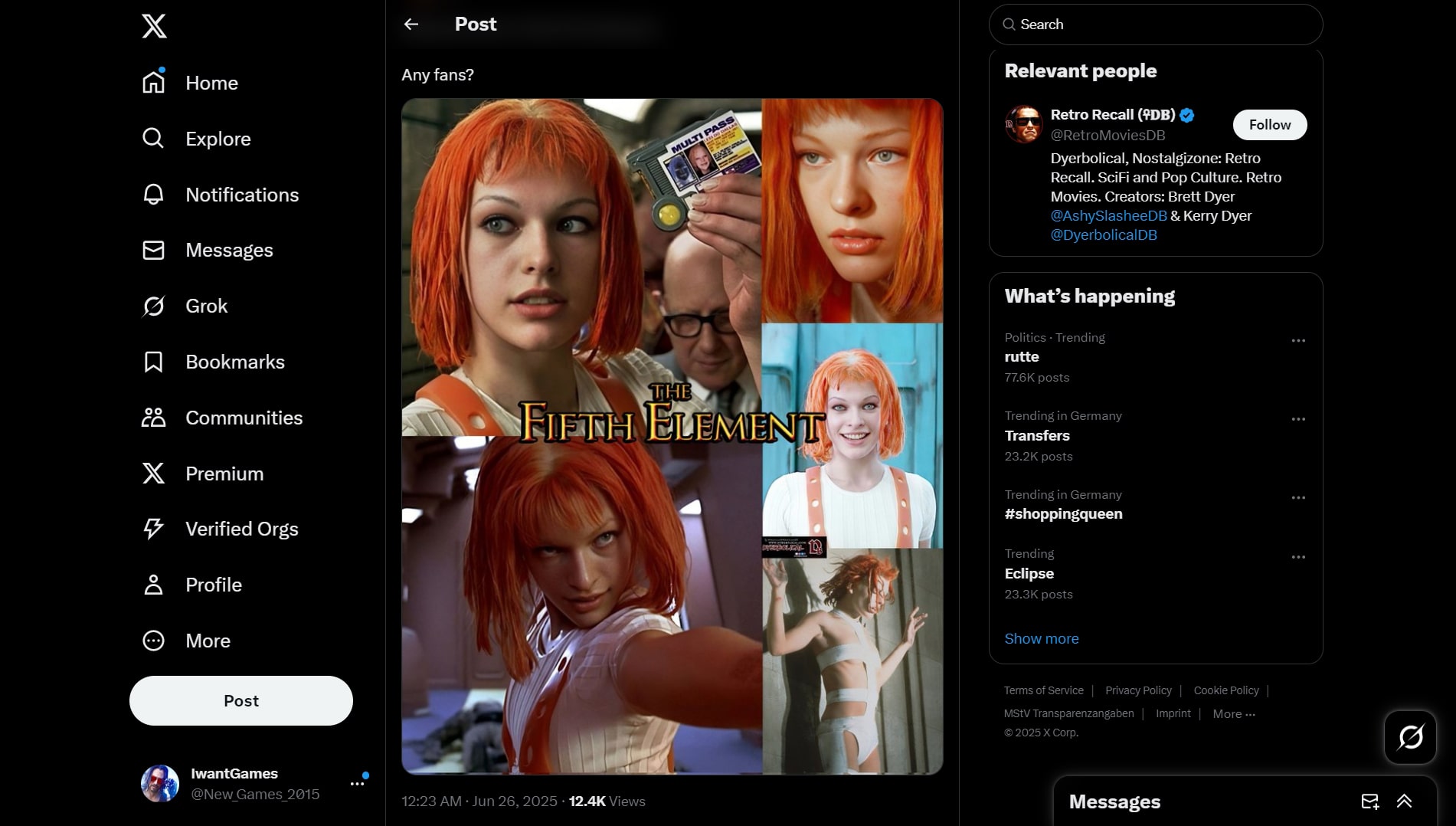Click the Messages envelope icon in the left sidebar
Viewport: 1456px width, 826px height.
(153, 250)
